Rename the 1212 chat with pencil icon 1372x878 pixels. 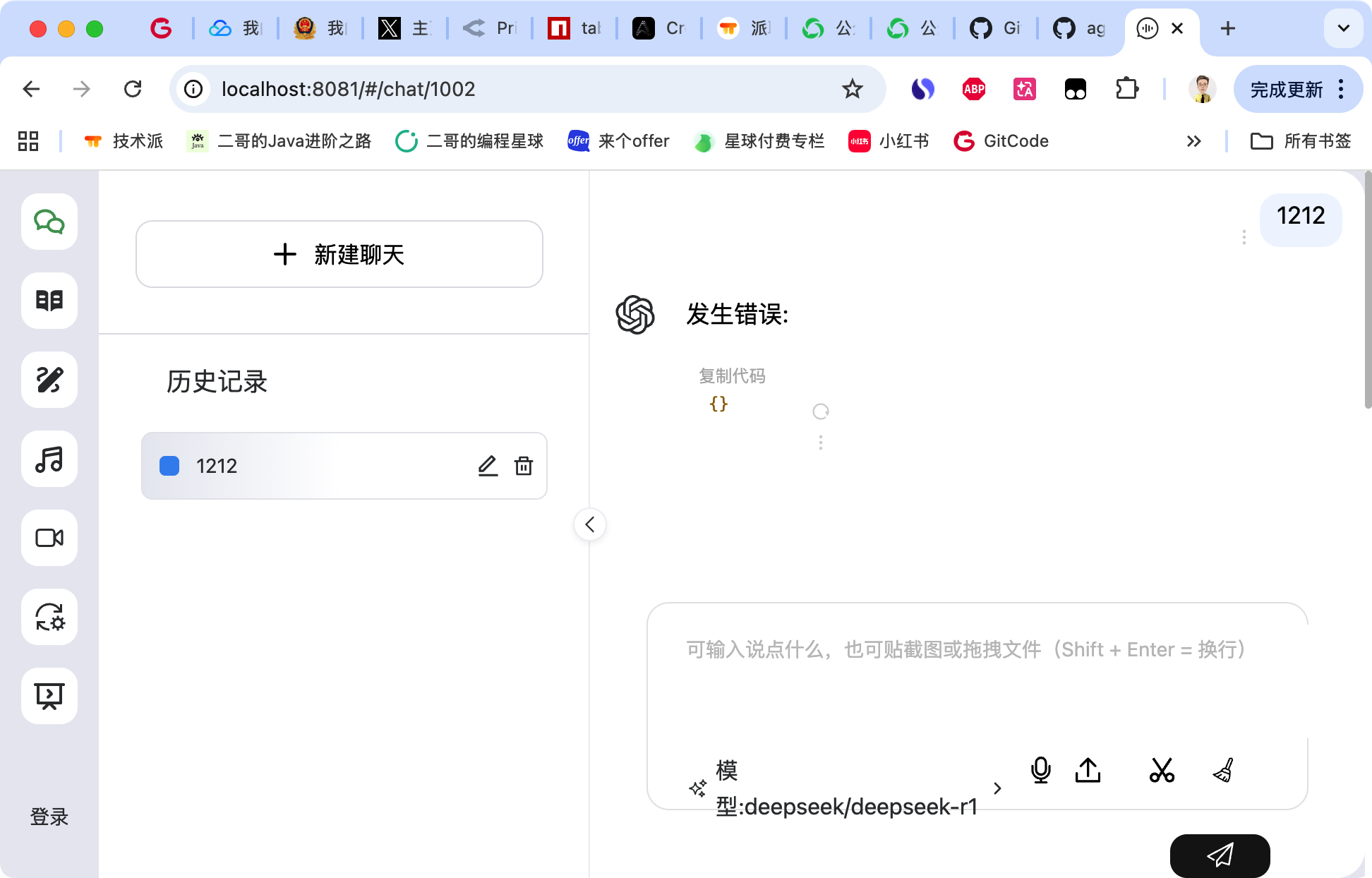[x=488, y=466]
